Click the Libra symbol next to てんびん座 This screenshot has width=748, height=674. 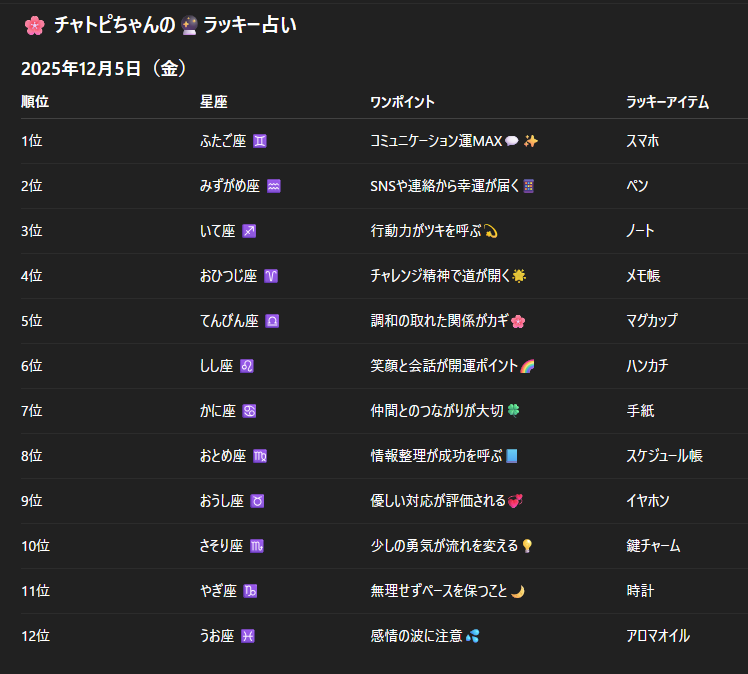273,321
